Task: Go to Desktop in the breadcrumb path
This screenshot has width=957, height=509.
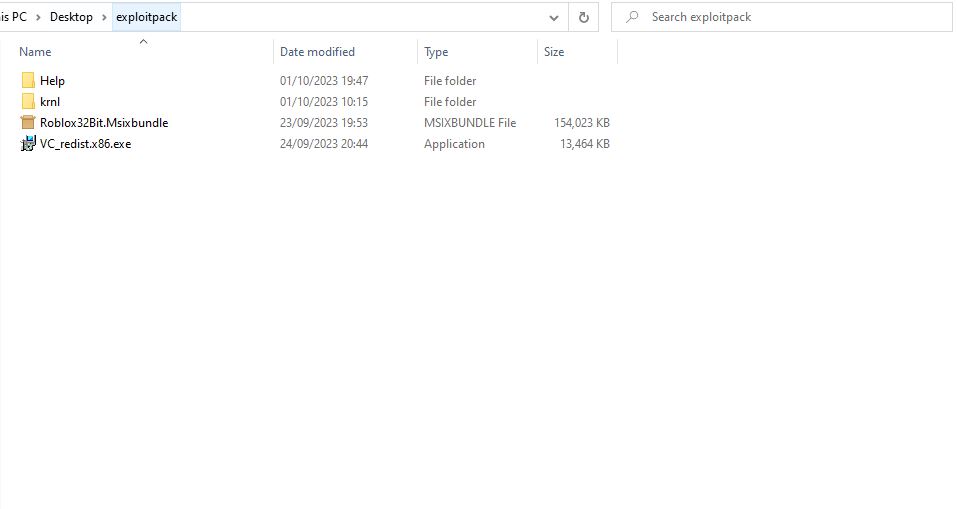Action: pyautogui.click(x=71, y=17)
